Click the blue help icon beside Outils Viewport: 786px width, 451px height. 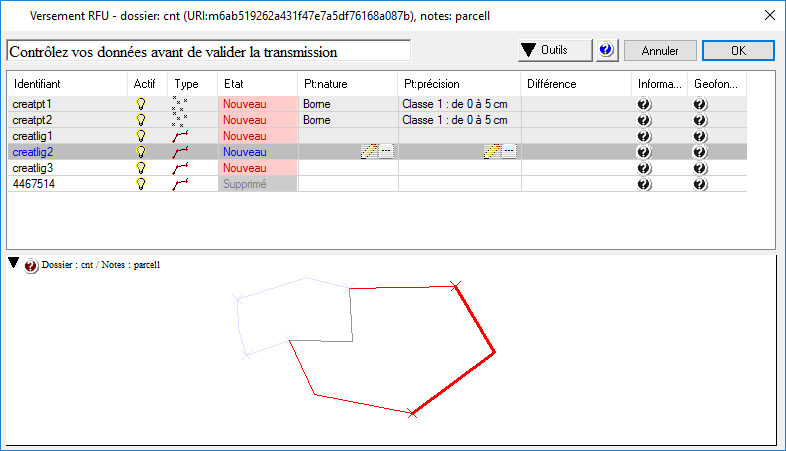pos(605,50)
